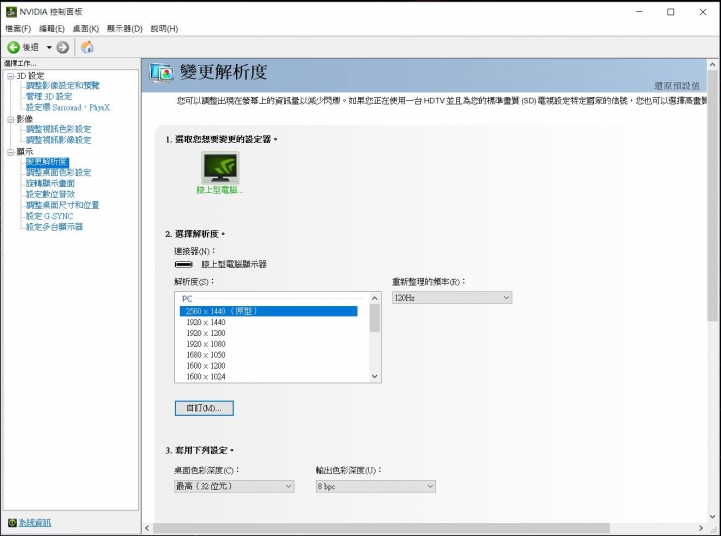Click the resolution list scroll down arrow
Screen dimensions: 721x536
tap(374, 376)
